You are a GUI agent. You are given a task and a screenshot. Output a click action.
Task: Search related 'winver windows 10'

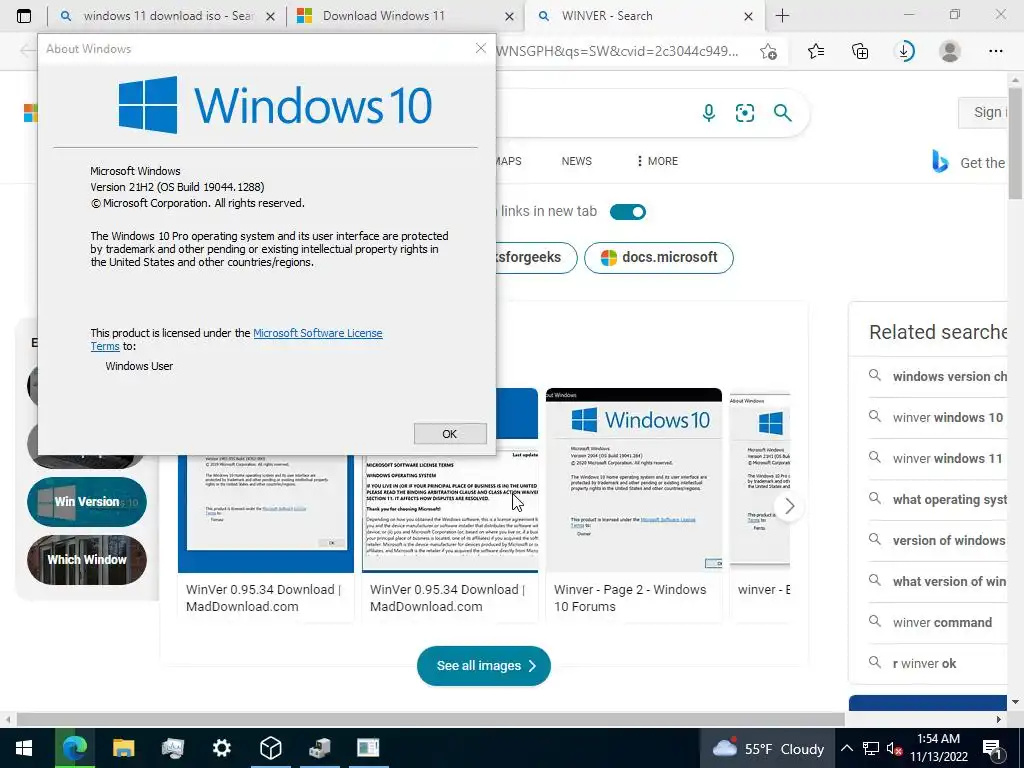[938, 417]
